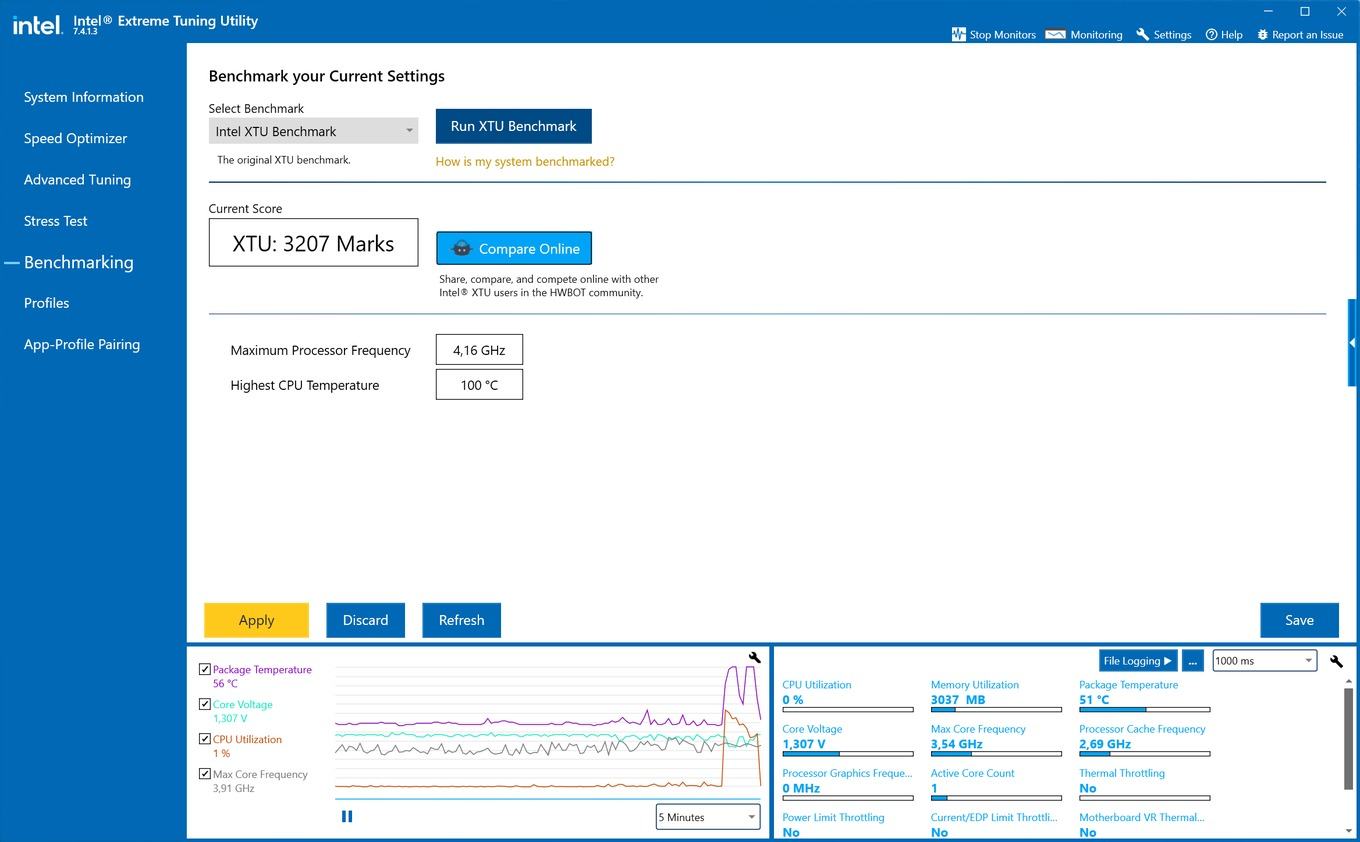Open Settings with the wrench icon
This screenshot has height=842, width=1360.
[1164, 34]
